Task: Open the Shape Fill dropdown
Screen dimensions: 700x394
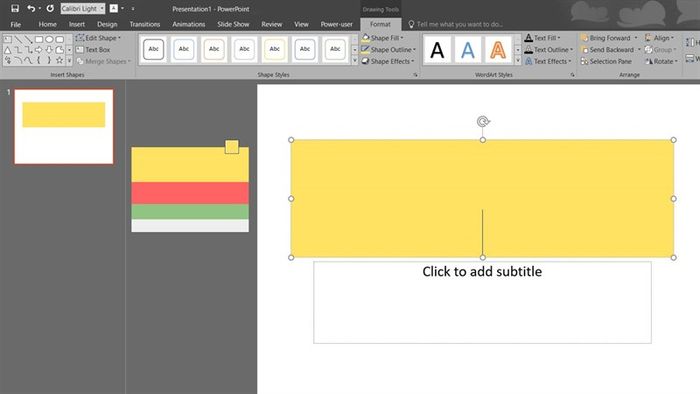Action: 383,38
